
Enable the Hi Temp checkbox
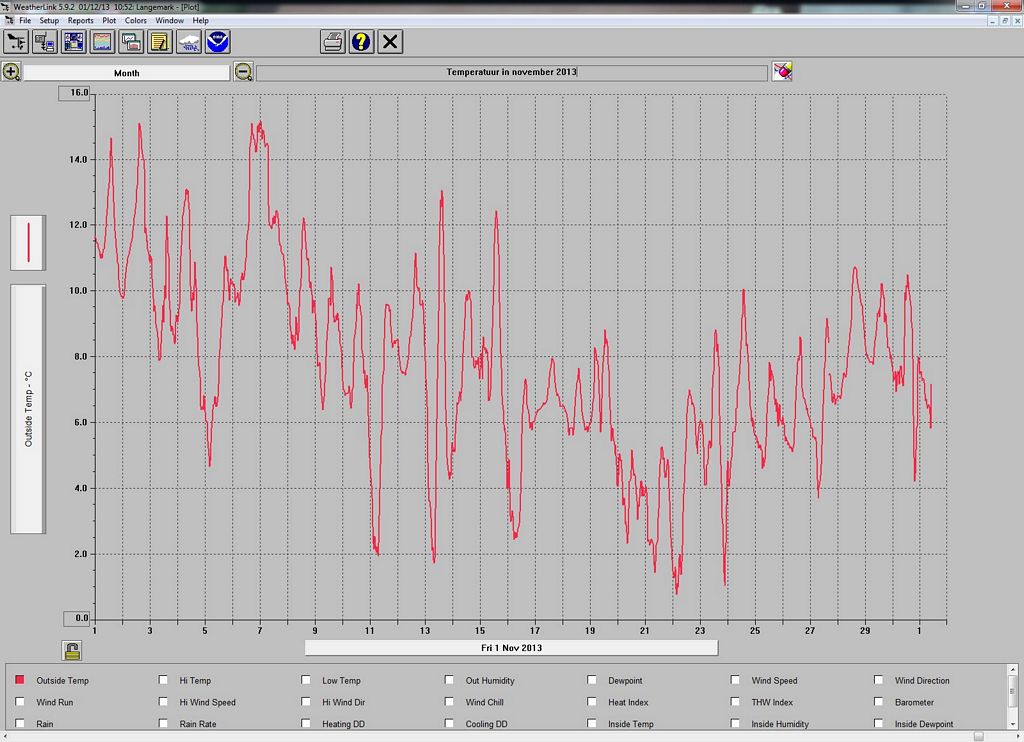163,680
